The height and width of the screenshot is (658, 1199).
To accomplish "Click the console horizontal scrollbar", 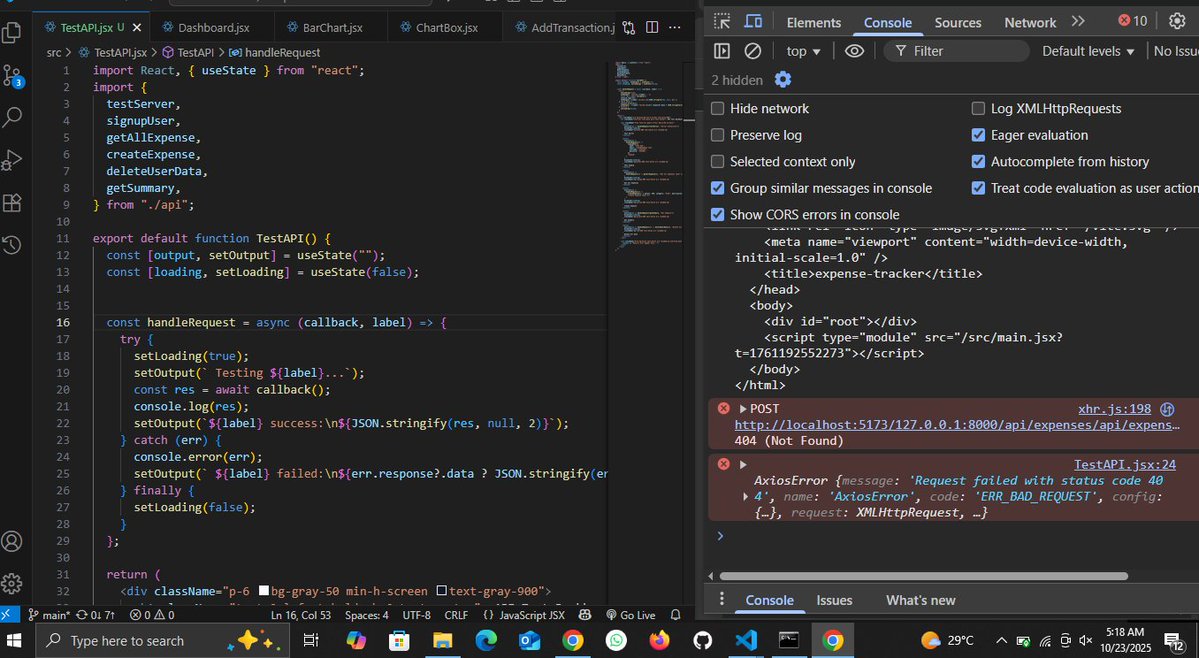I will pos(924,575).
